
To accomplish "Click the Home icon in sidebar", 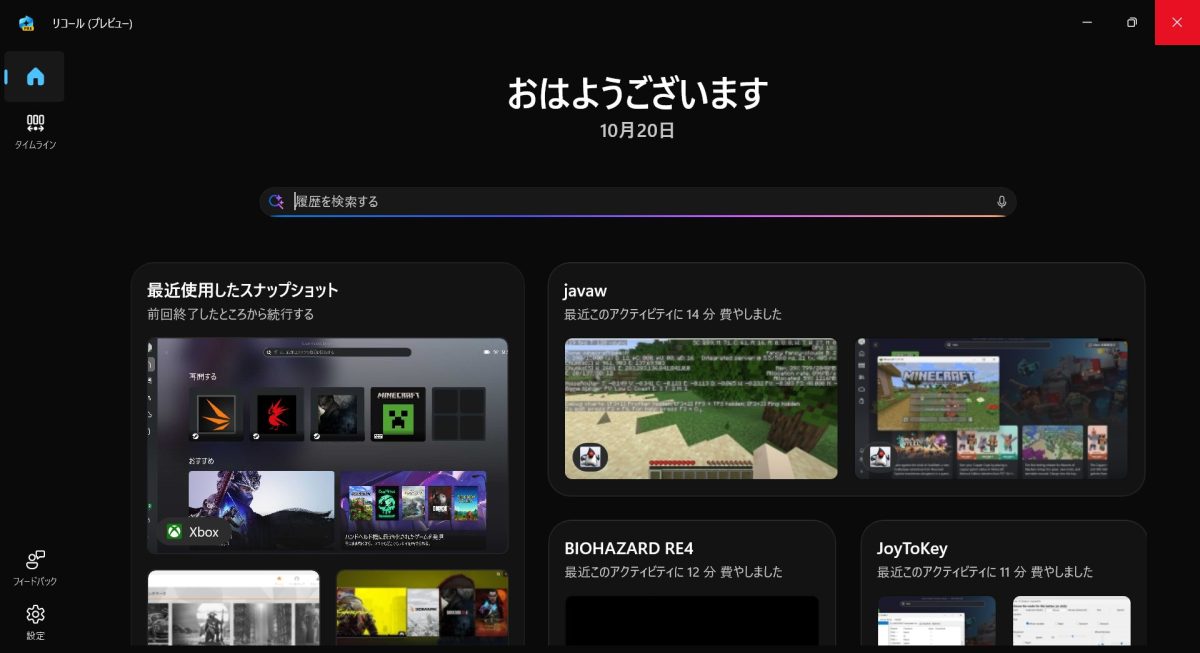I will (x=35, y=77).
